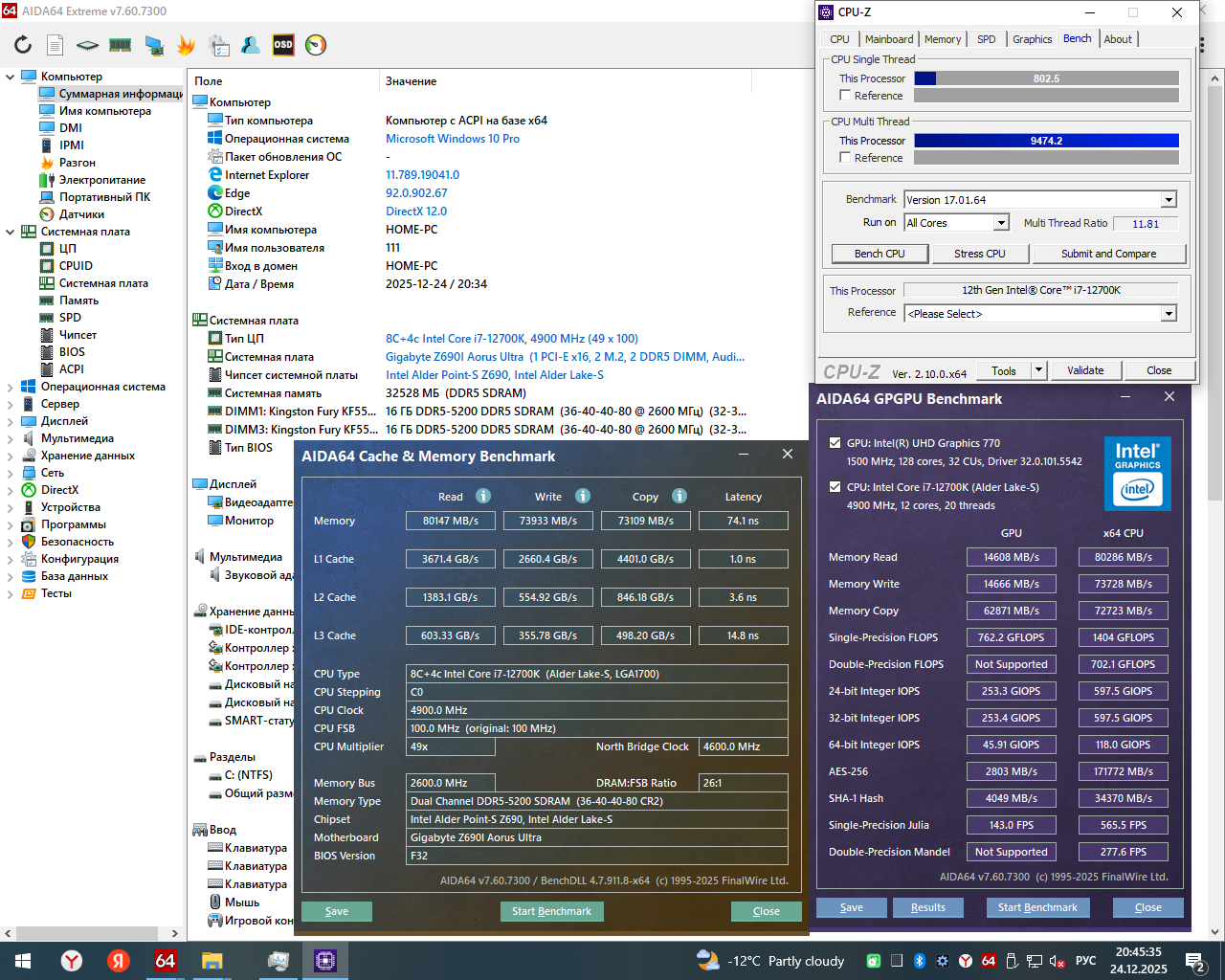Open the Run on 'All Cores' dropdown
This screenshot has width=1225, height=980.
[x=1001, y=223]
